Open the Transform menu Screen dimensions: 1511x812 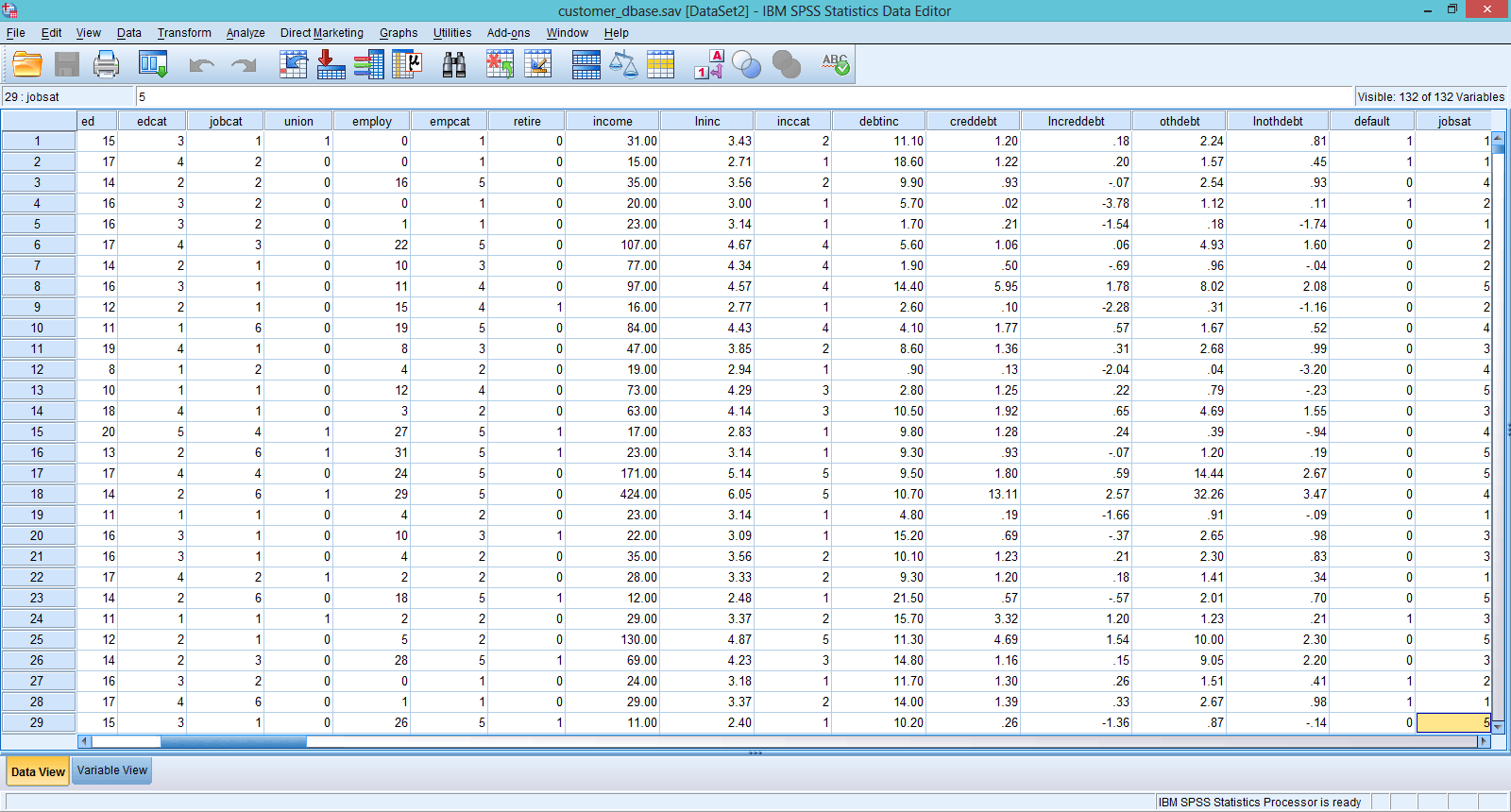coord(184,33)
